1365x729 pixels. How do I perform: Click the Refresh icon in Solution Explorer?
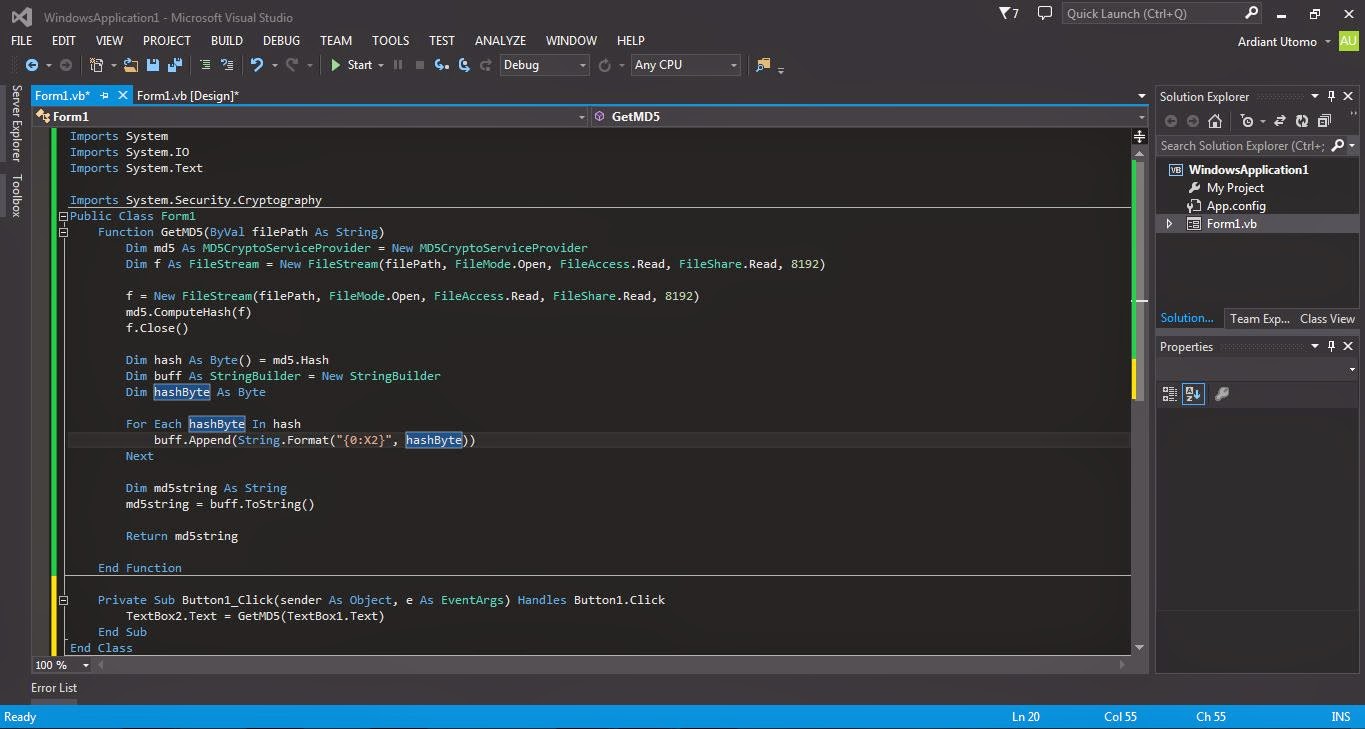click(1301, 121)
